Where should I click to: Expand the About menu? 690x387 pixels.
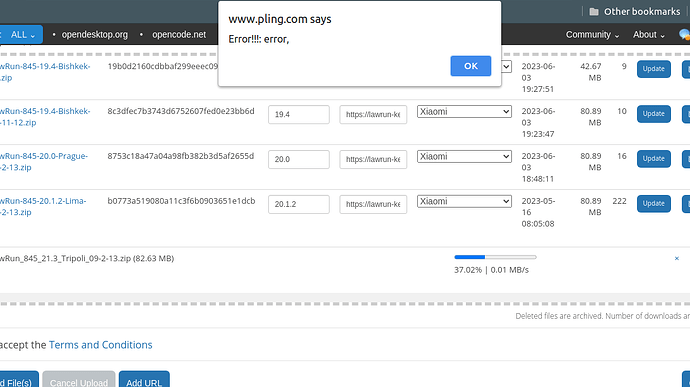[x=649, y=34]
